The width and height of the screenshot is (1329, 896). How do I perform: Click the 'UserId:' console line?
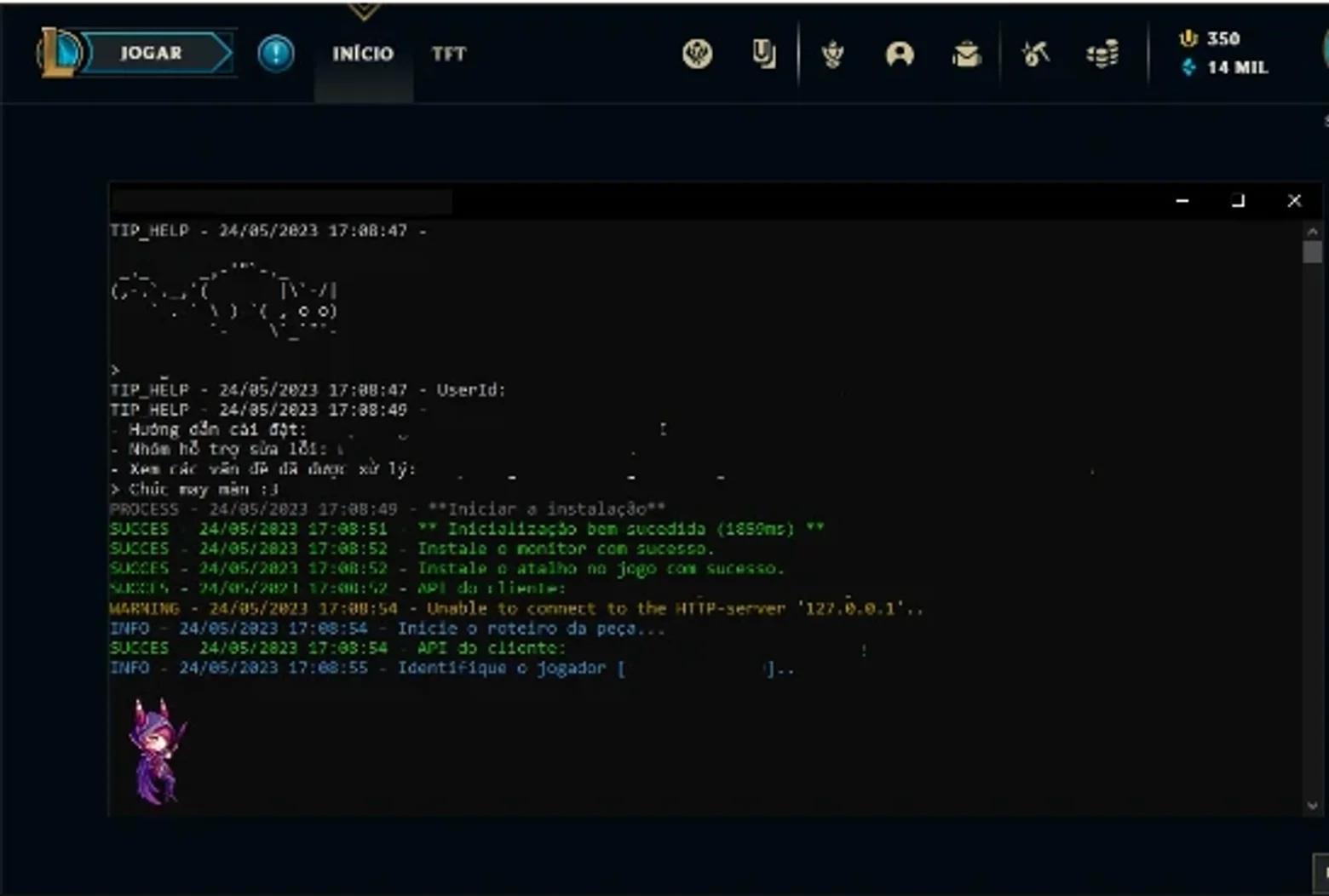(x=308, y=389)
